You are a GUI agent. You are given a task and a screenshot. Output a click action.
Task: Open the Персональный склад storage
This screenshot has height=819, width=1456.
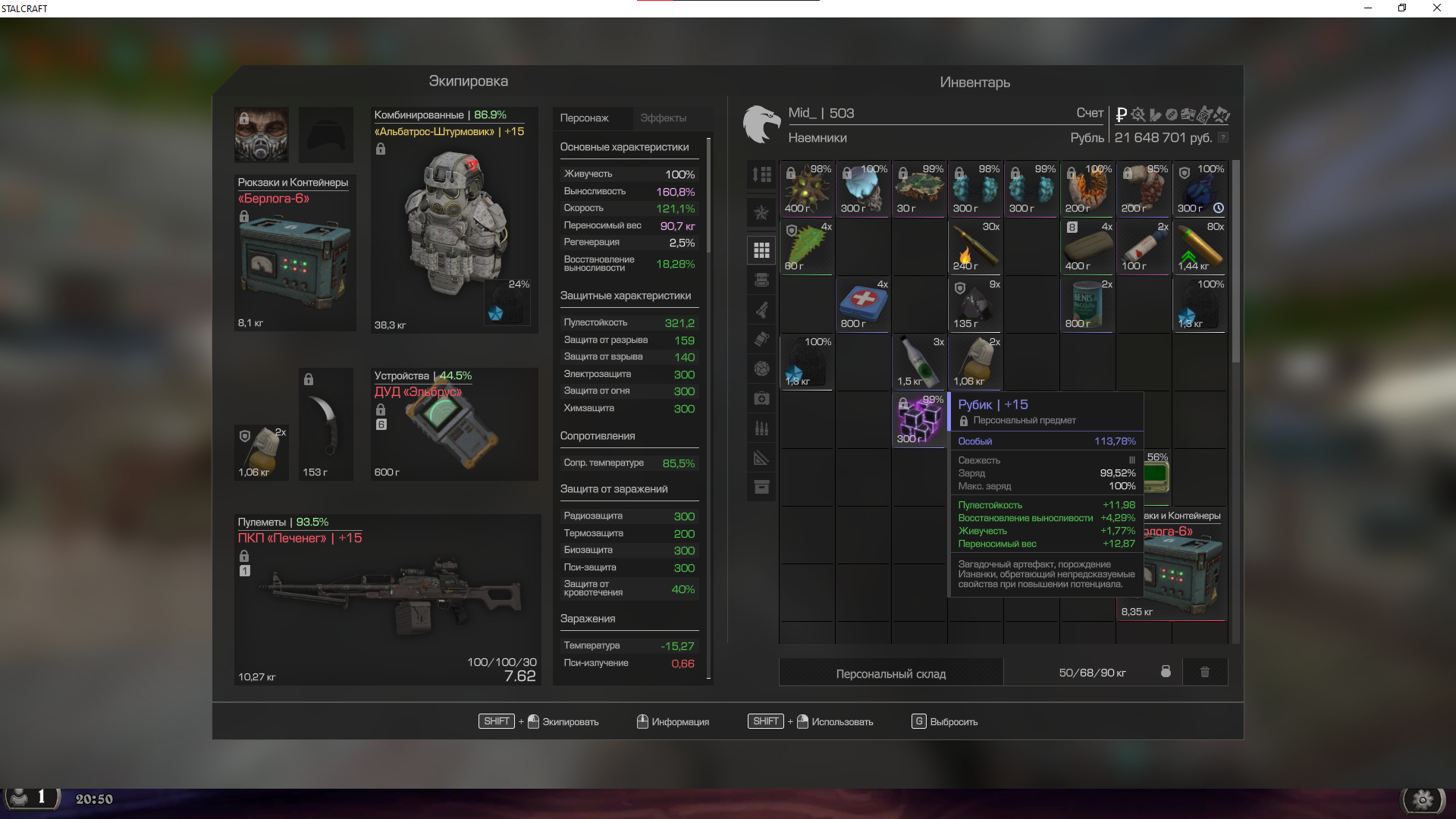[x=891, y=673]
